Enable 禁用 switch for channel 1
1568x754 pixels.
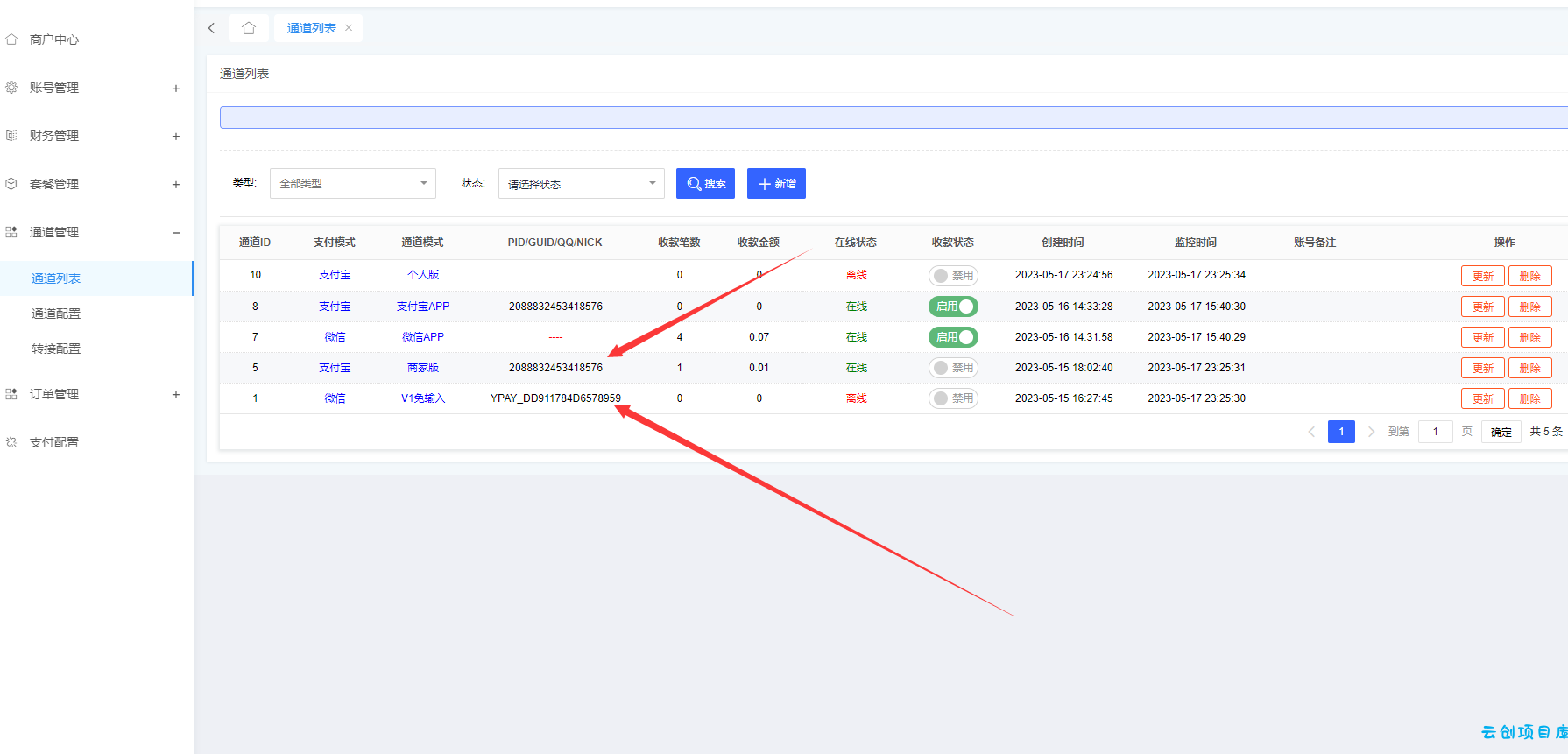953,398
